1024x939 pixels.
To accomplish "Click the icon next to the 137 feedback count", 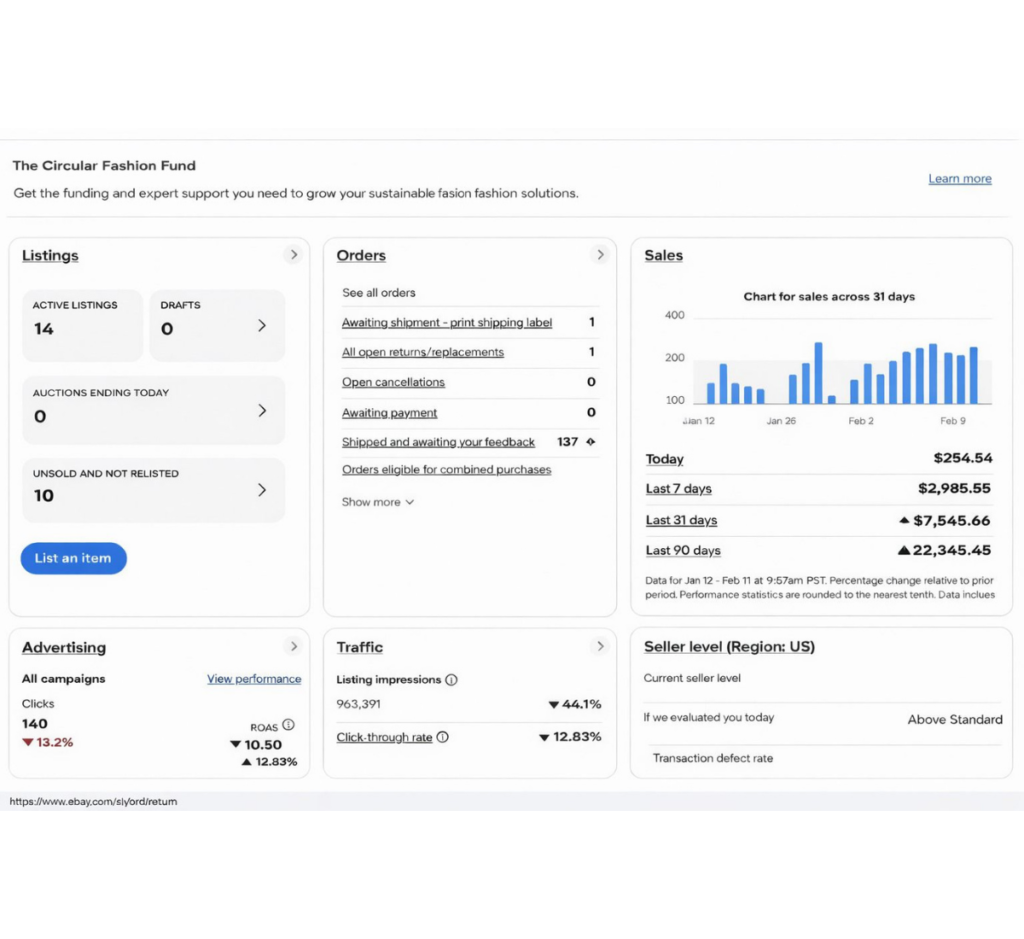I will click(x=590, y=442).
